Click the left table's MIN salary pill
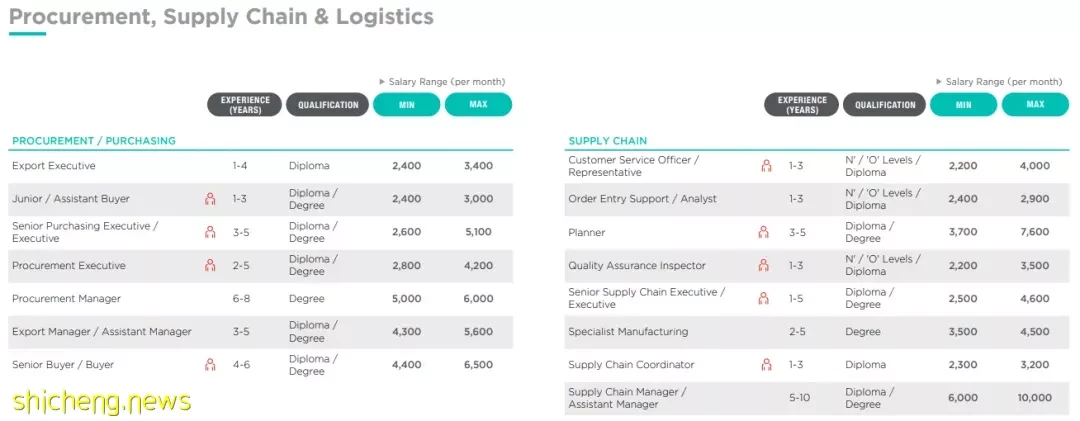The height and width of the screenshot is (421, 1080). pyautogui.click(x=406, y=105)
